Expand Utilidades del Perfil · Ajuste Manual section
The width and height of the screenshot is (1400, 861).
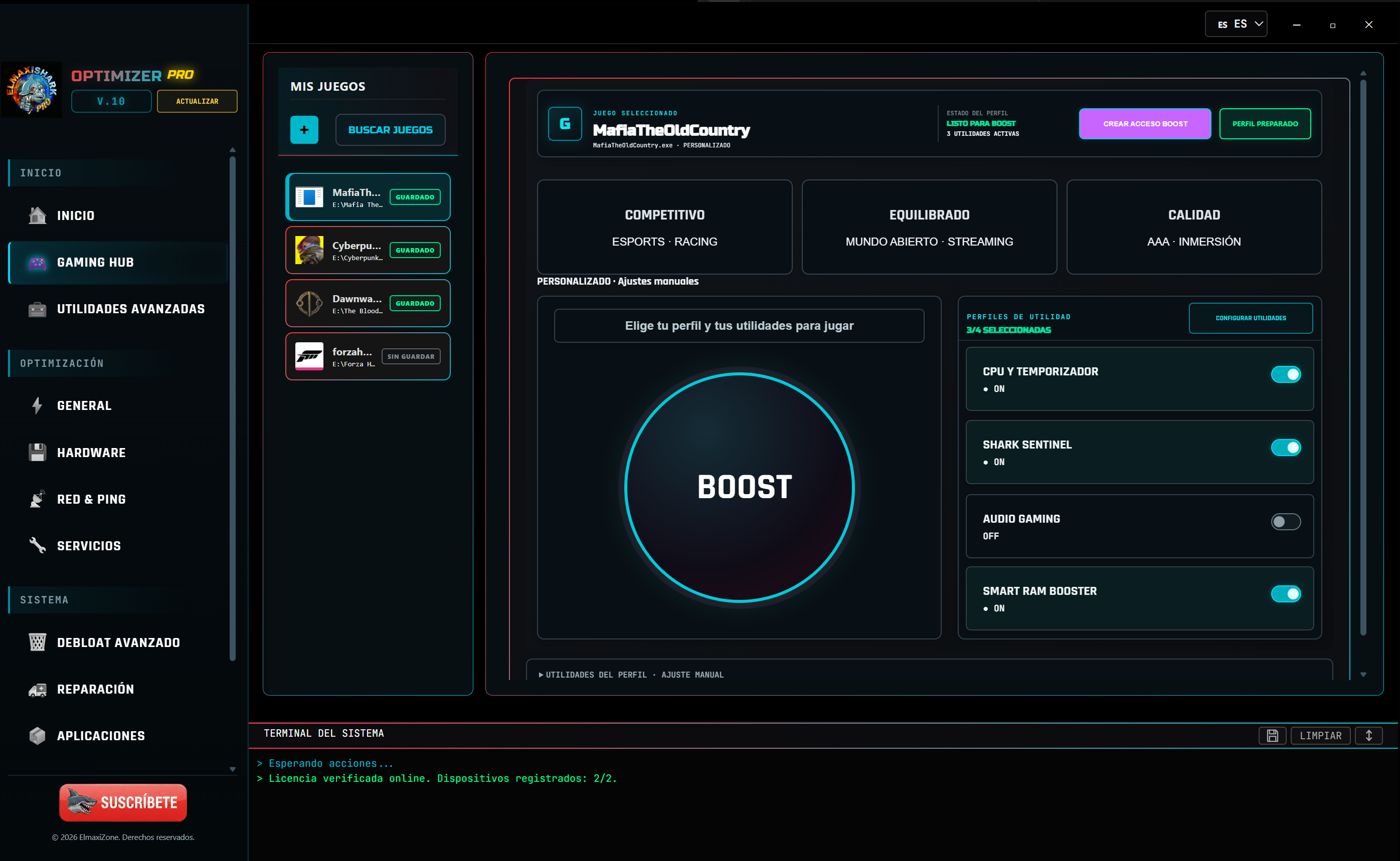tap(930, 674)
